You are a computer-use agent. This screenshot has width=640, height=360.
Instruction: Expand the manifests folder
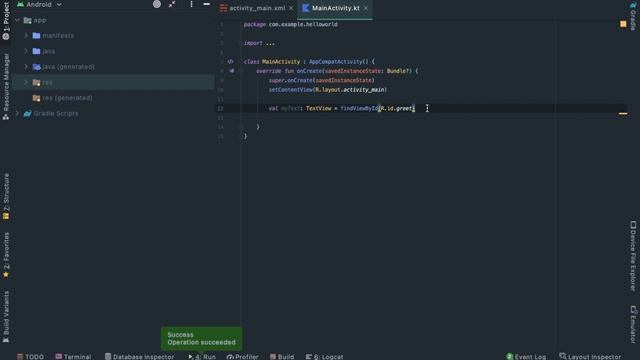pyautogui.click(x=26, y=36)
